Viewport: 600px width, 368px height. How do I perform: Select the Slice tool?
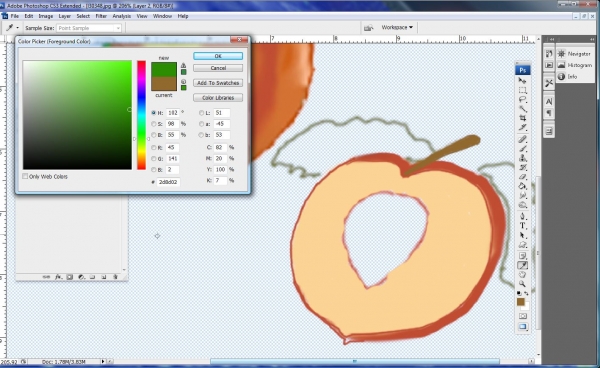click(x=522, y=127)
